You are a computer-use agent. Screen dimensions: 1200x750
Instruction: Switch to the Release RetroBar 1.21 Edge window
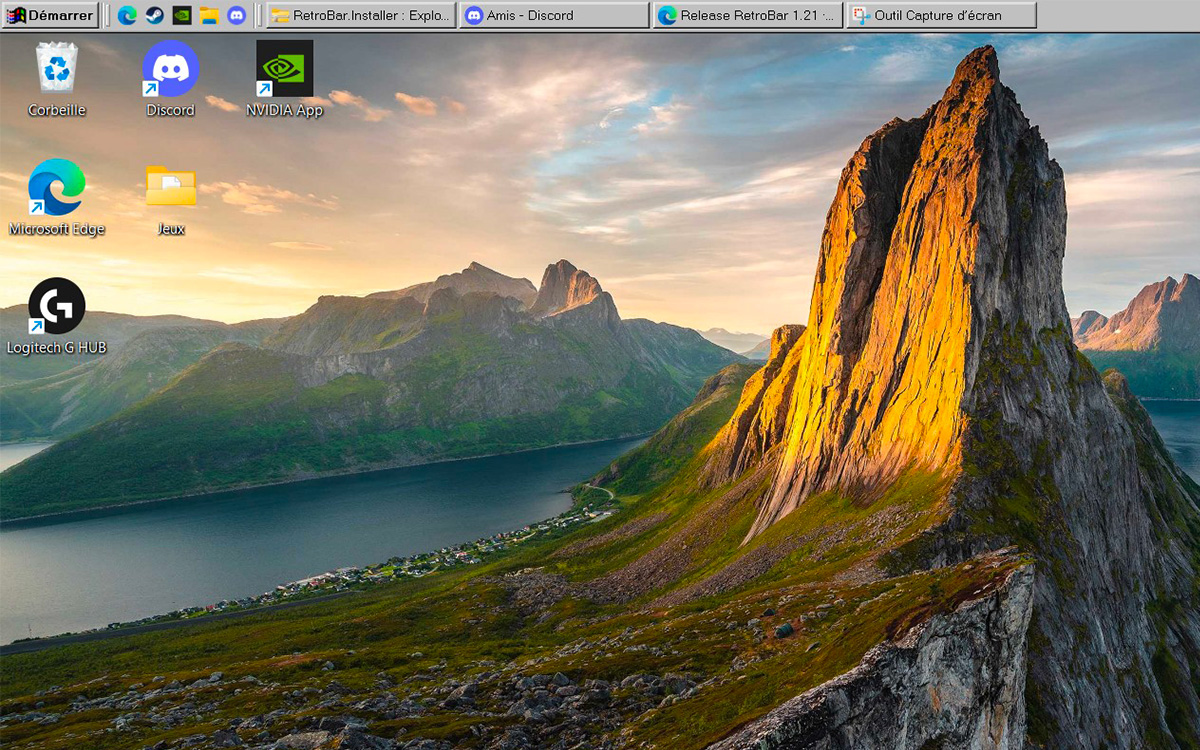click(x=747, y=14)
